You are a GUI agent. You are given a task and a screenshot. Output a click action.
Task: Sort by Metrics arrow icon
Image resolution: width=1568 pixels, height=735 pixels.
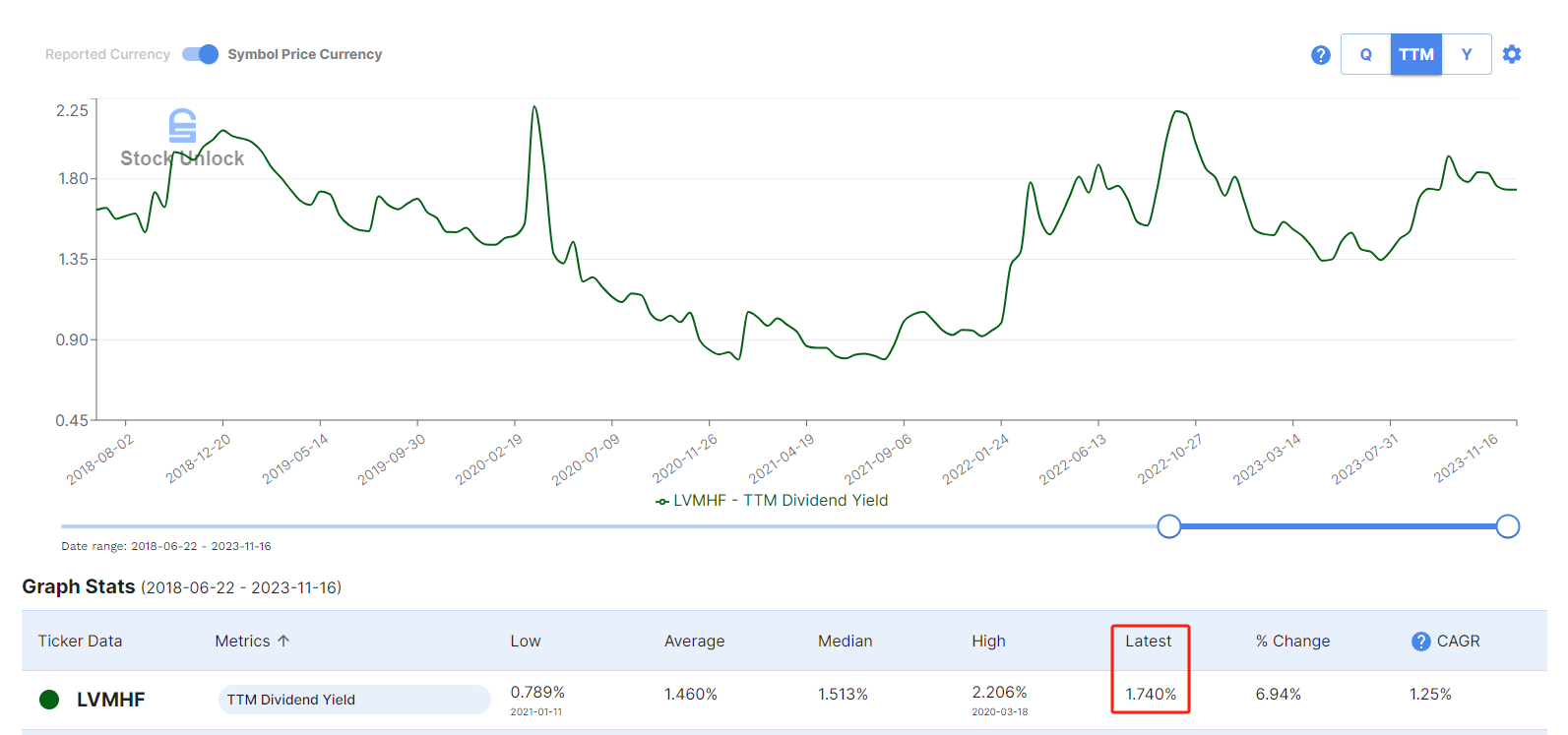tap(283, 641)
